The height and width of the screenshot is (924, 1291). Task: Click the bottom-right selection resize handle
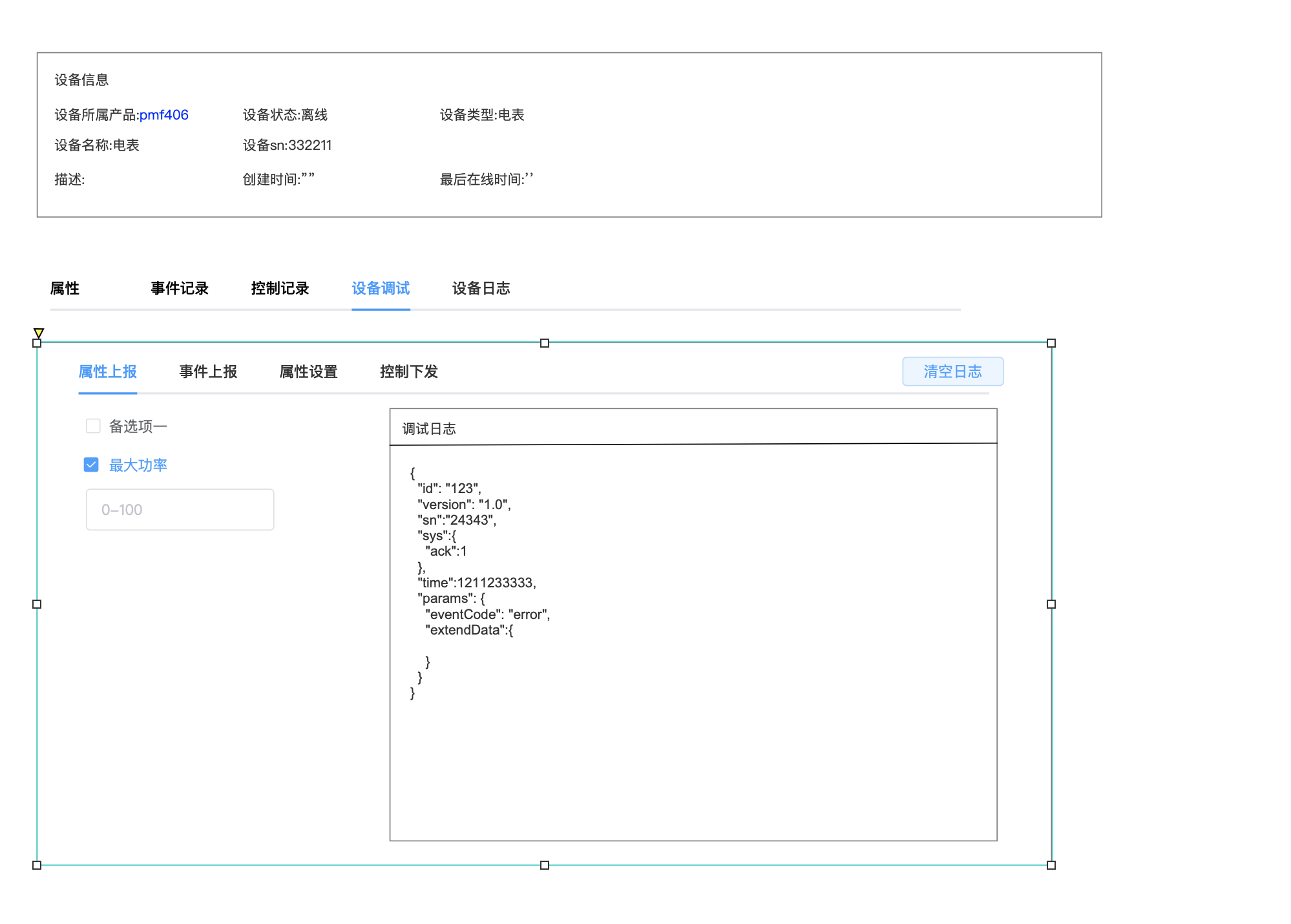coord(1051,865)
